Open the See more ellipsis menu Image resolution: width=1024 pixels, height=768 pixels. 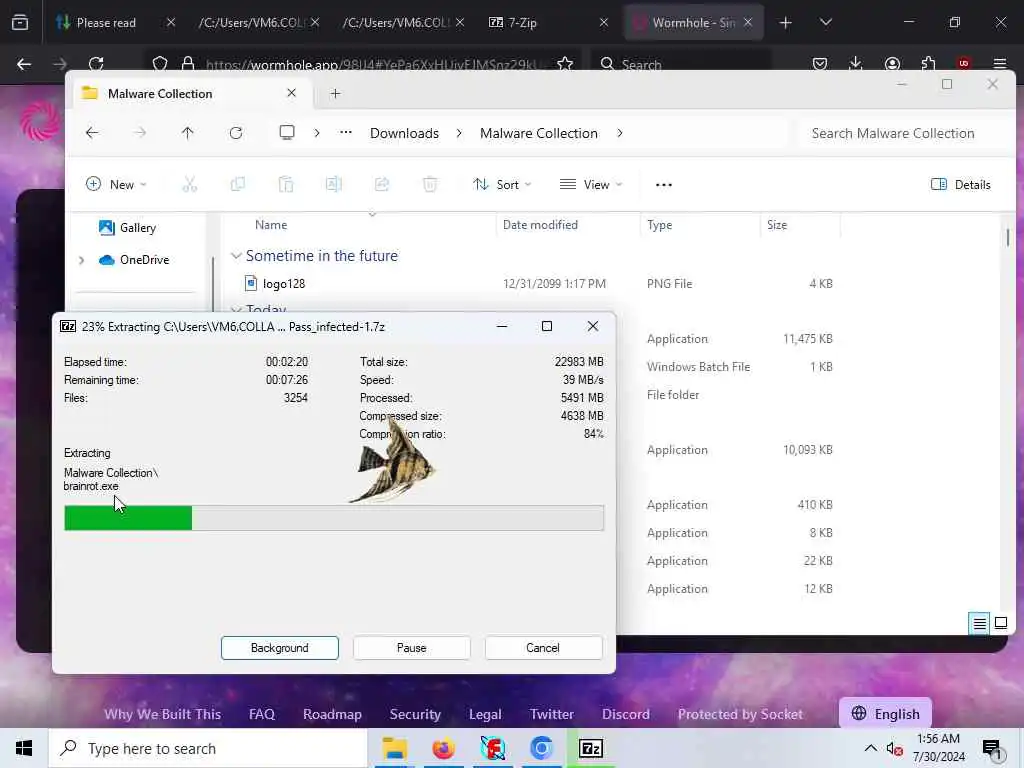[x=664, y=185]
